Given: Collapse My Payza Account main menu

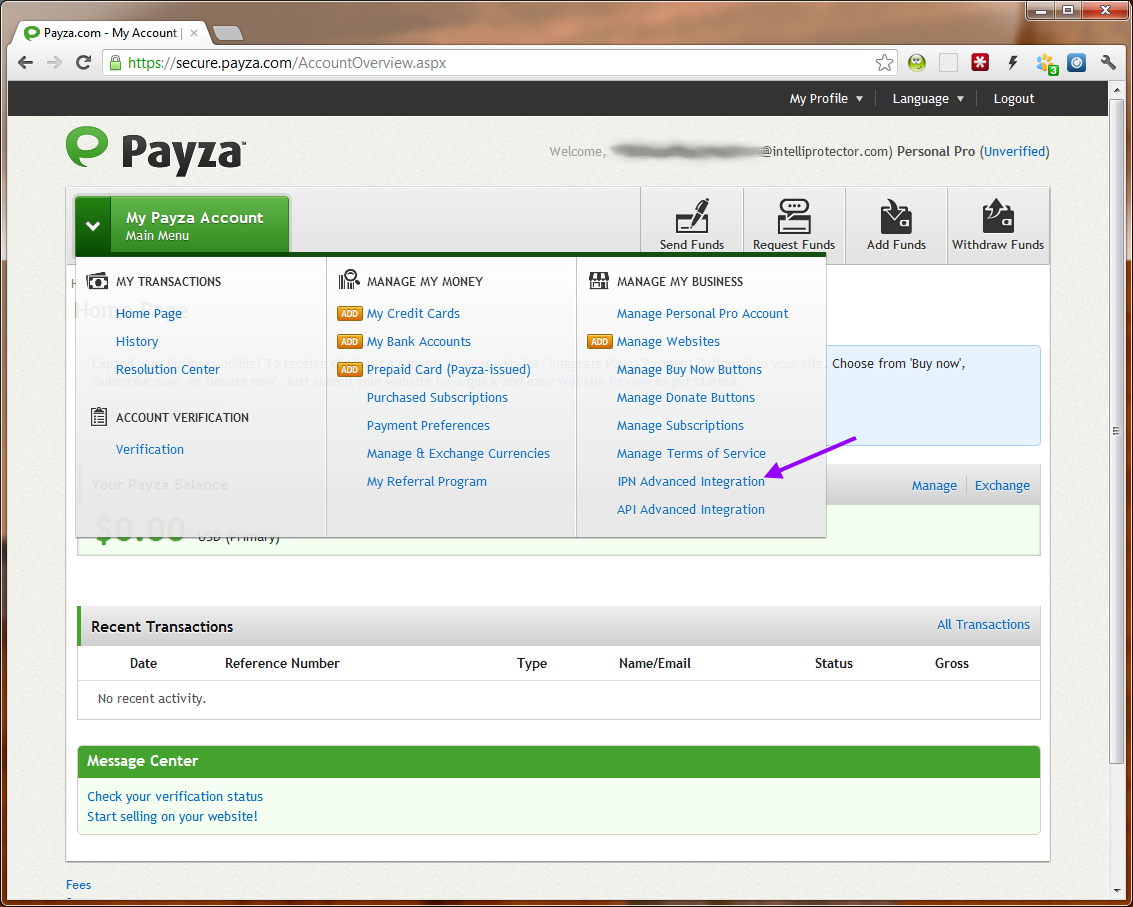Looking at the screenshot, I should click(x=182, y=225).
